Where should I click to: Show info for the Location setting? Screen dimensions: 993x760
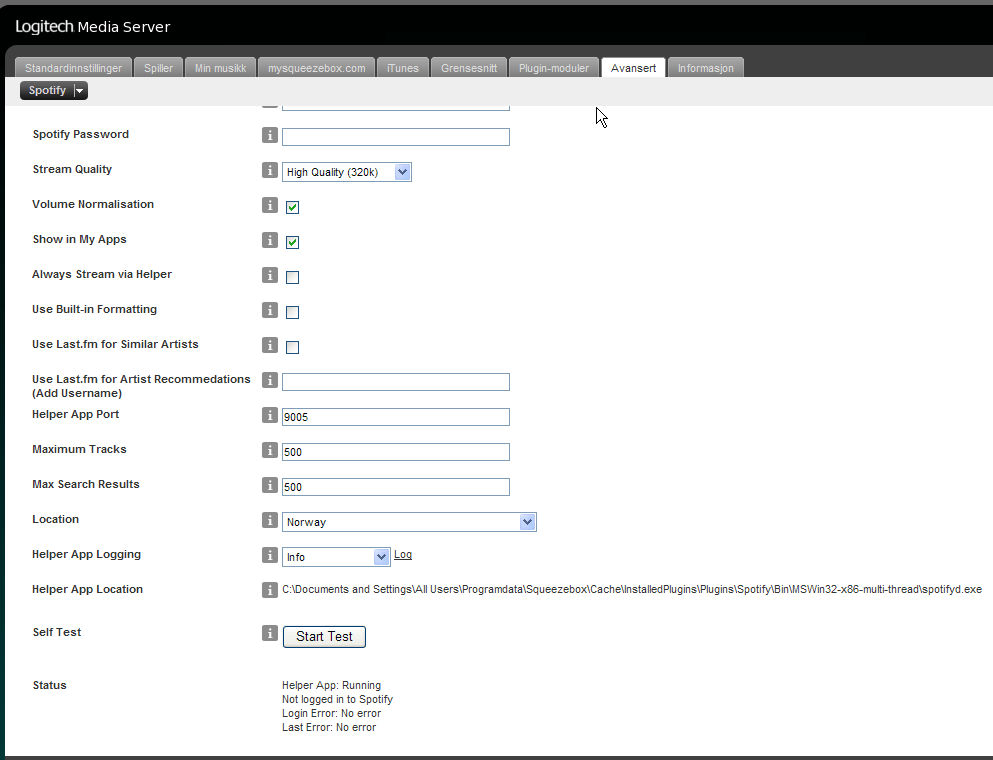click(x=270, y=520)
